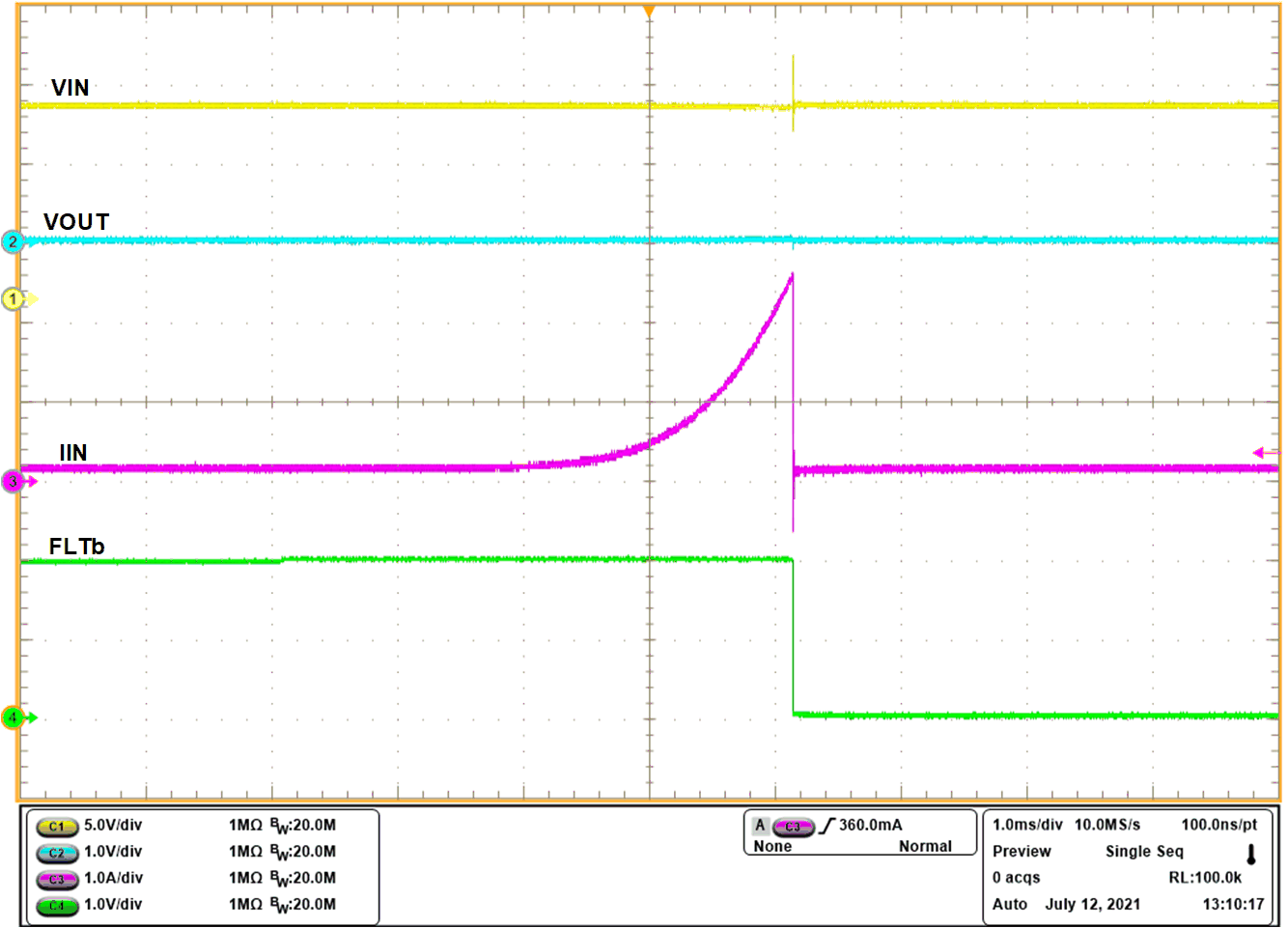Screen dimensions: 1288x928
Task: Click the RL:100.0k record length readout
Action: coord(1206,878)
